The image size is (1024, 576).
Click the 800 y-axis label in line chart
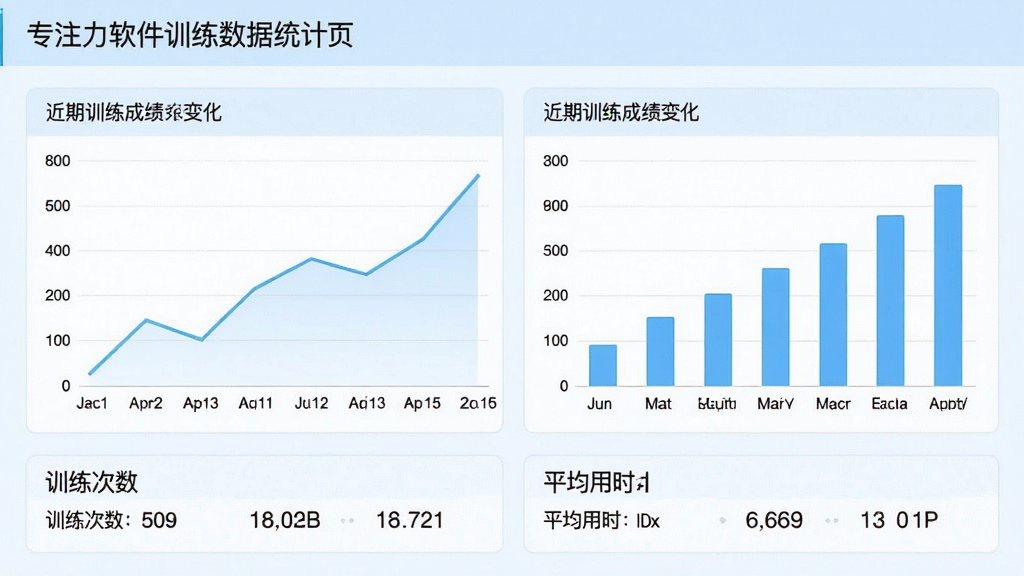57,161
